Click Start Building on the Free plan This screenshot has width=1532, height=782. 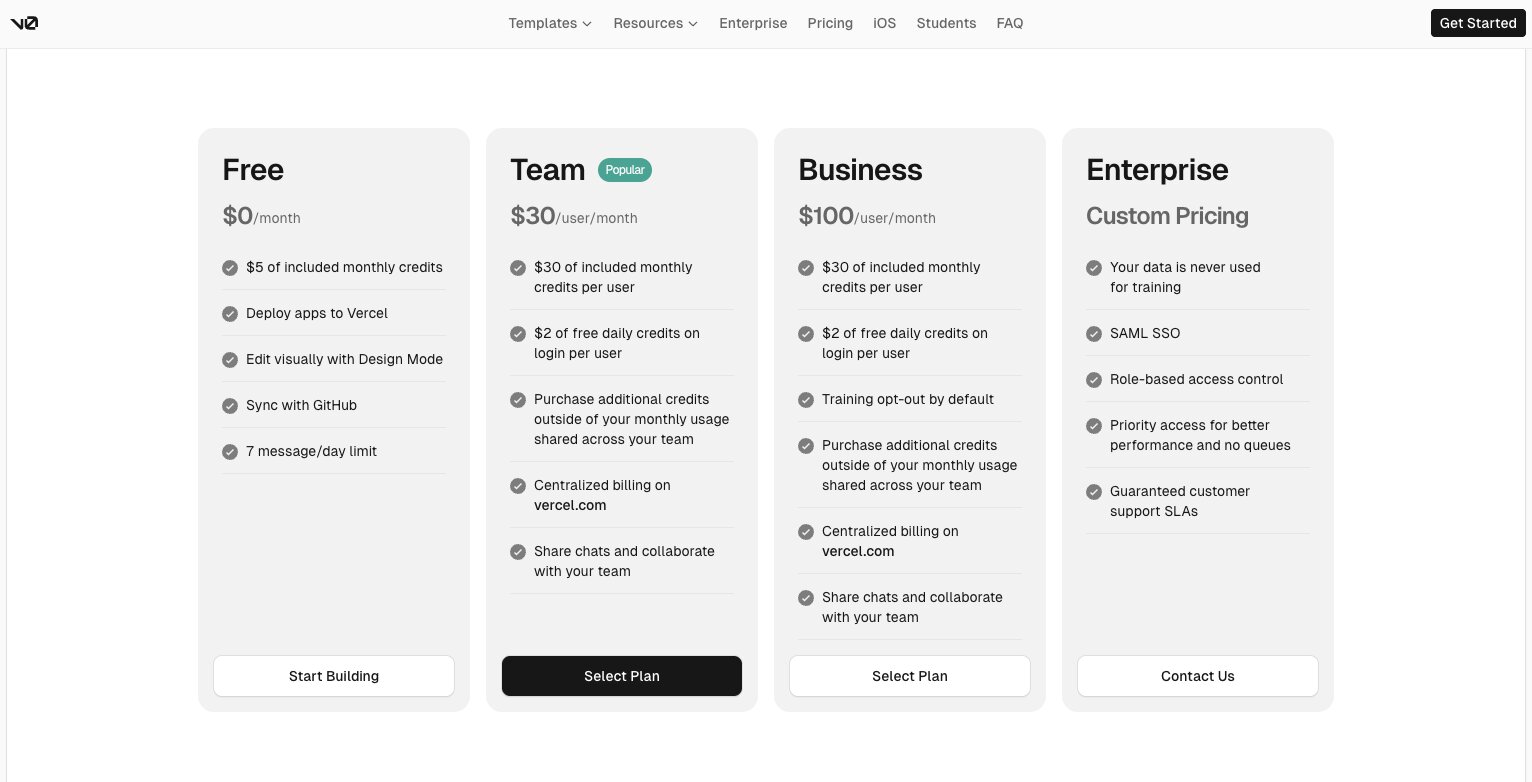click(x=334, y=676)
